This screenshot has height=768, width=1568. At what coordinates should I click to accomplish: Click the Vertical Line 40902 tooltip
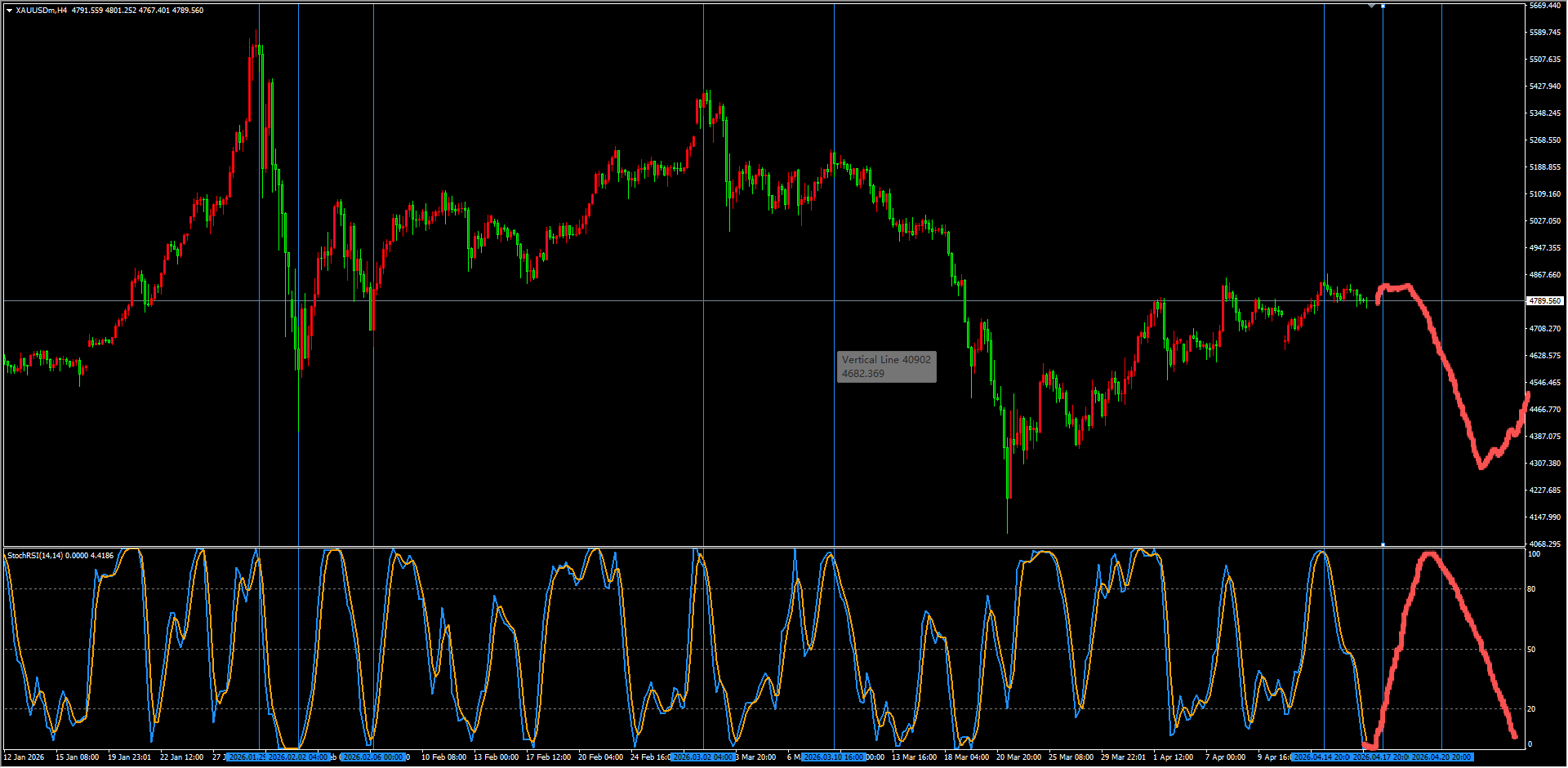click(887, 366)
